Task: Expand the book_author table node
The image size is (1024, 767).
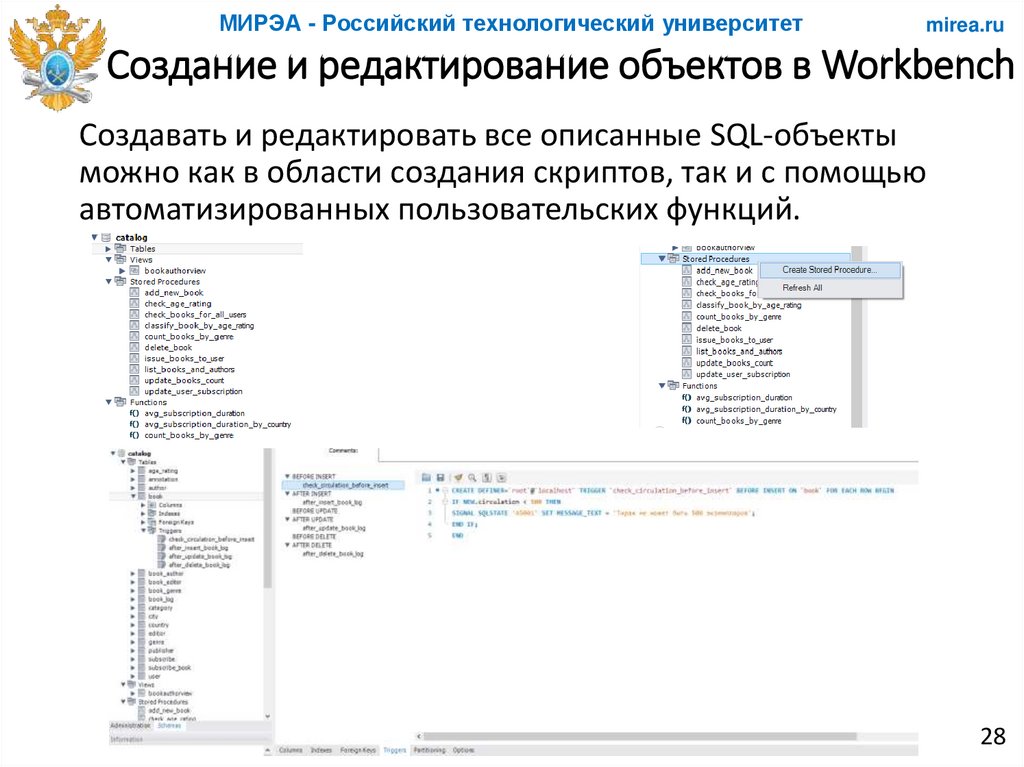Action: [x=132, y=573]
